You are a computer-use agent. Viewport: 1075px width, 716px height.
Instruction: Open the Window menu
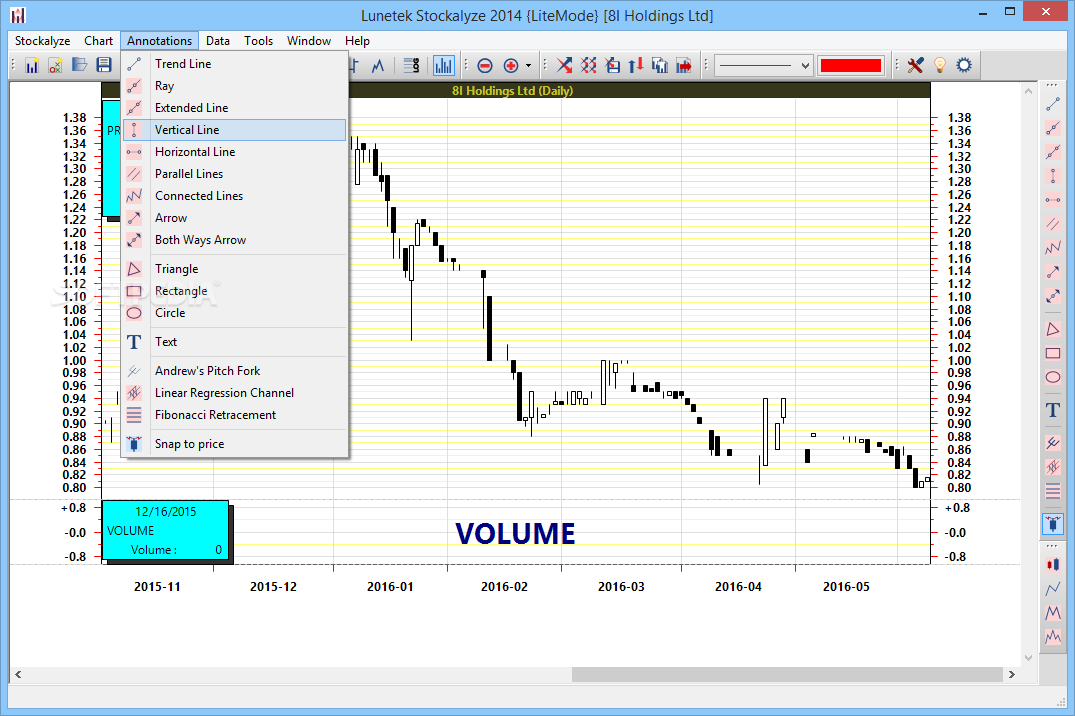(x=309, y=40)
